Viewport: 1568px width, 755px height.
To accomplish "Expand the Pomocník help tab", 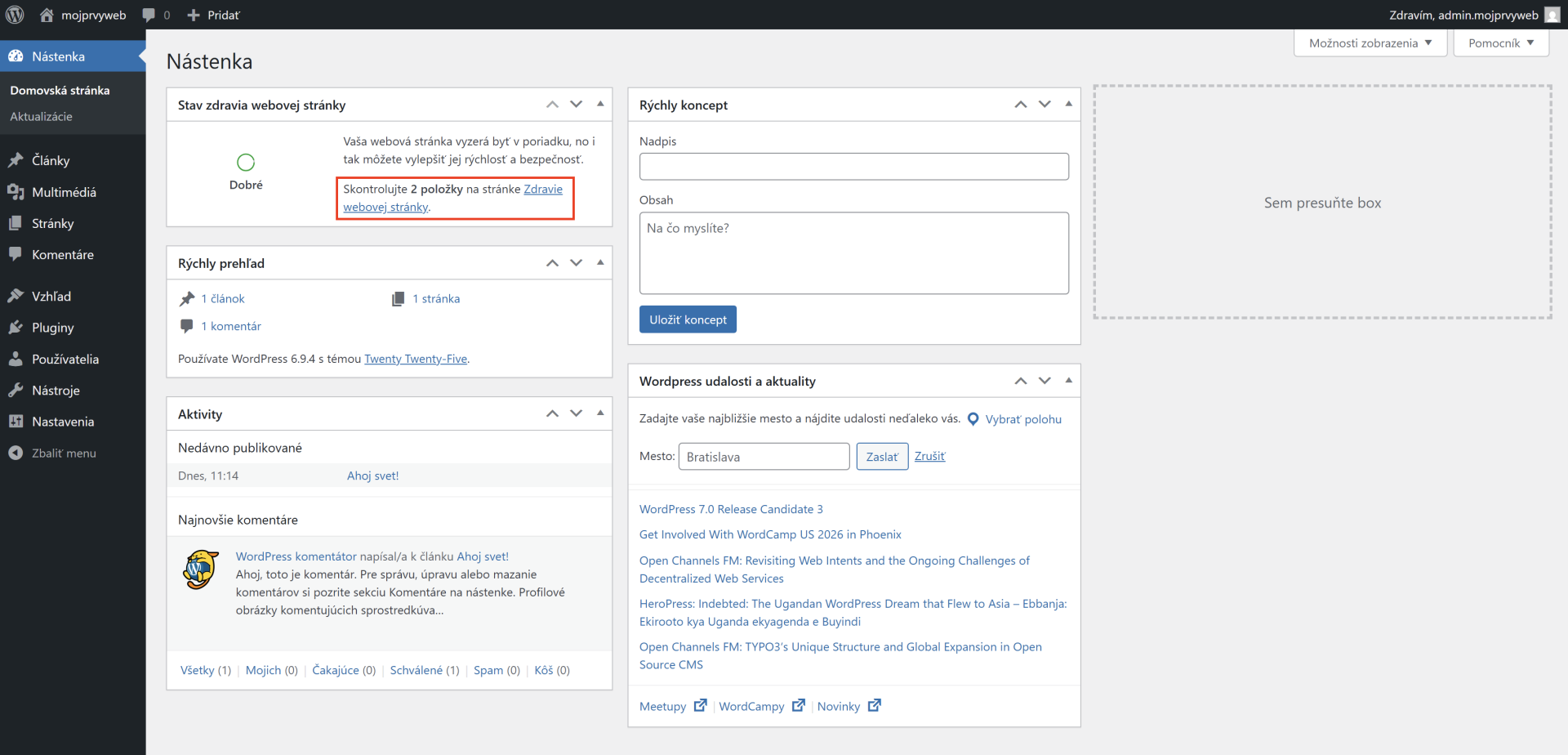I will point(1501,43).
